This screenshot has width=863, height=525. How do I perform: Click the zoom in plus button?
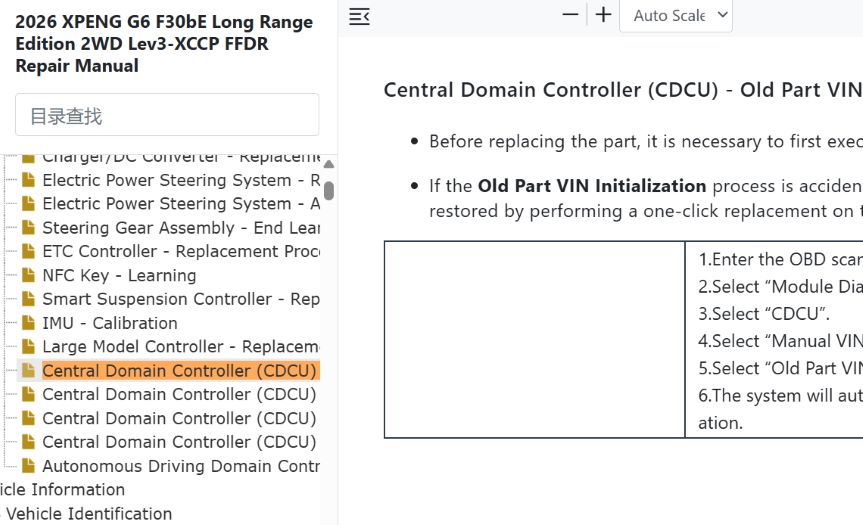coord(603,15)
